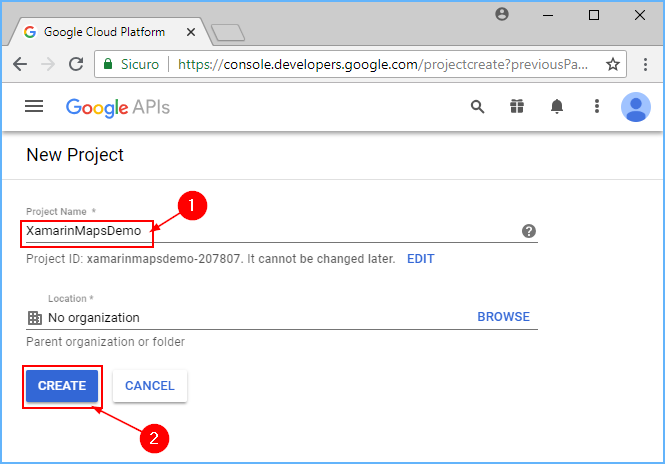The height and width of the screenshot is (464, 665).
Task: Reload the page
Action: pos(76,64)
